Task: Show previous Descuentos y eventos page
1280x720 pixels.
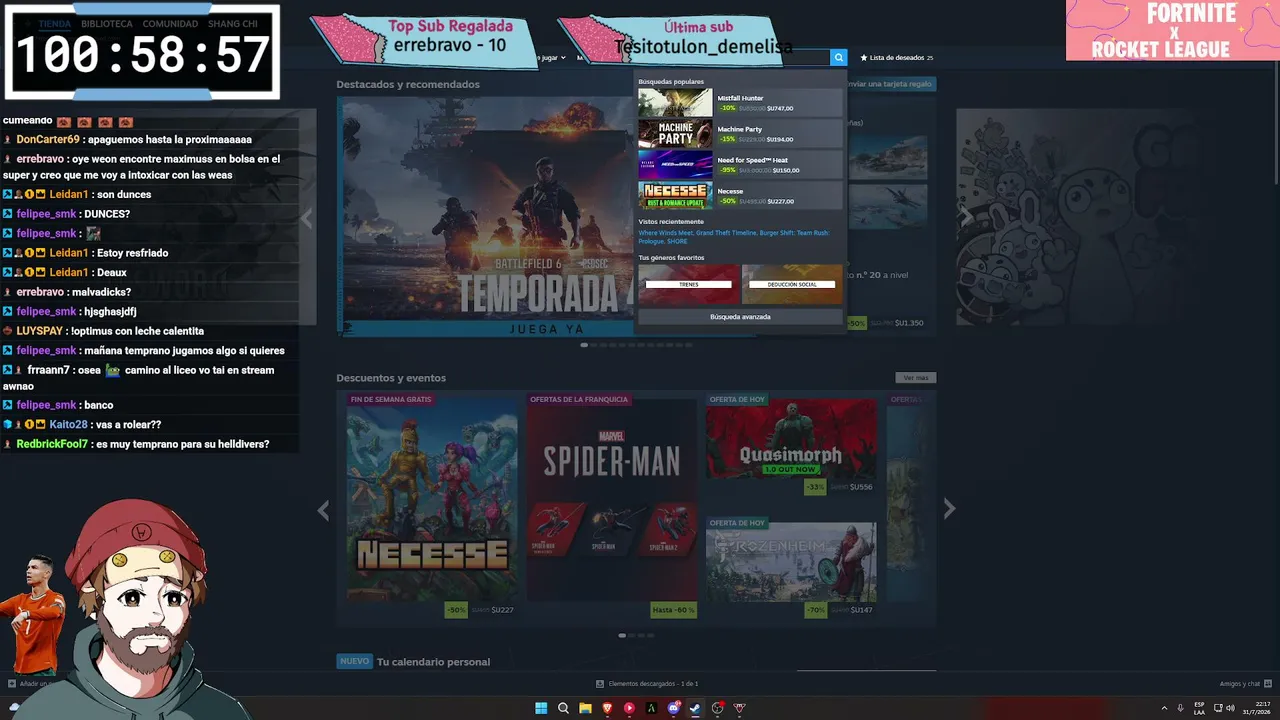Action: (x=323, y=511)
